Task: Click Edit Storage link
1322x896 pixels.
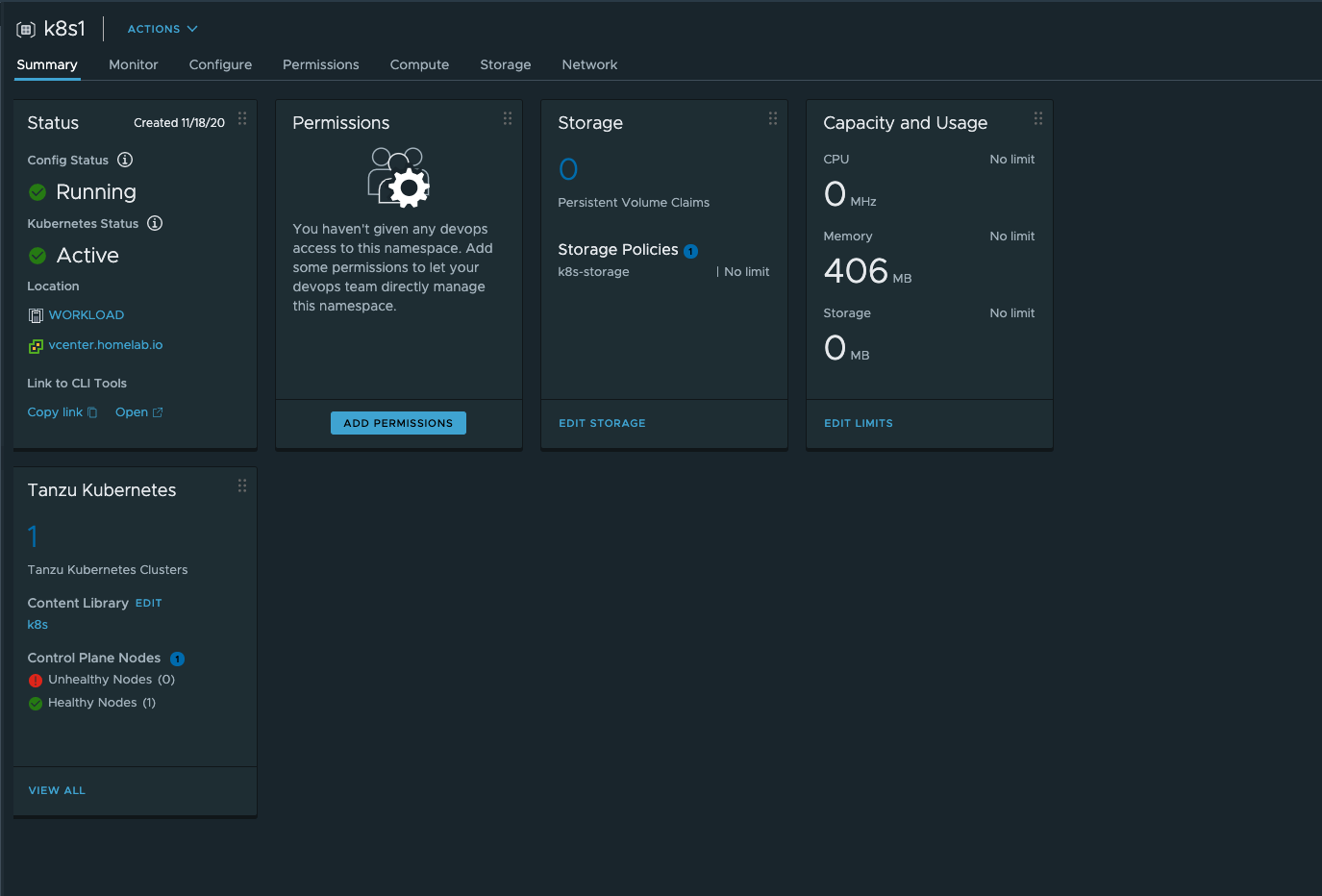Action: tap(602, 423)
